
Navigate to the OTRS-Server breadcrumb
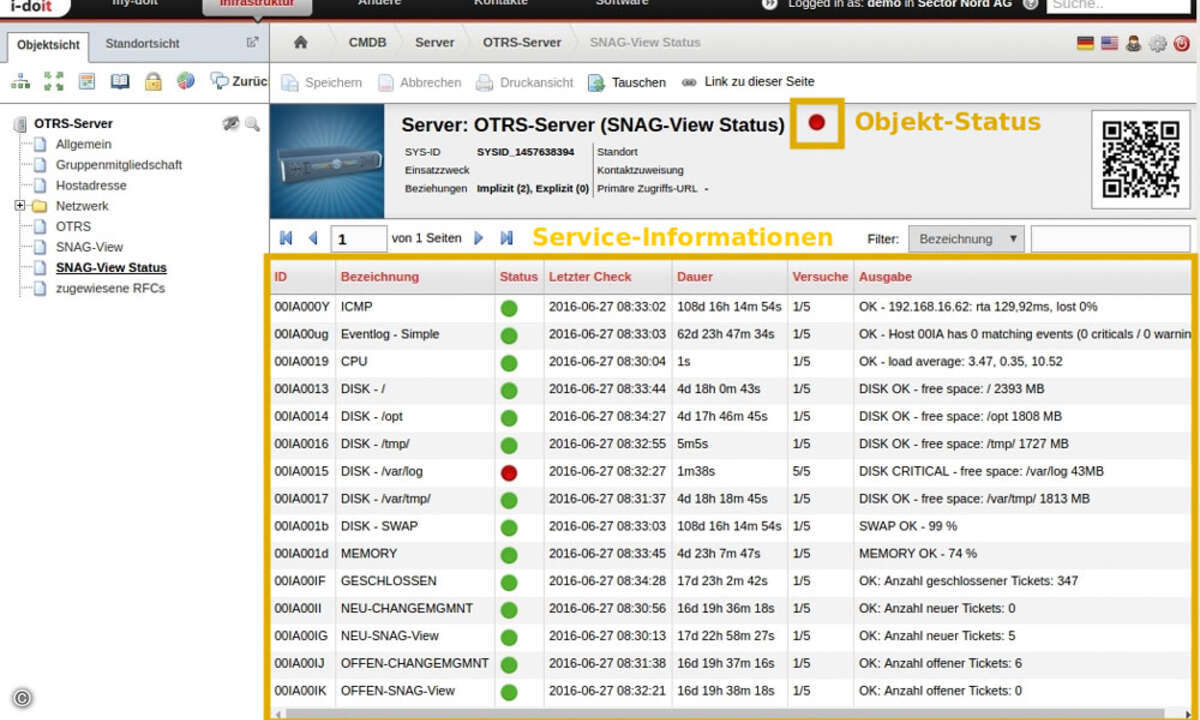522,43
